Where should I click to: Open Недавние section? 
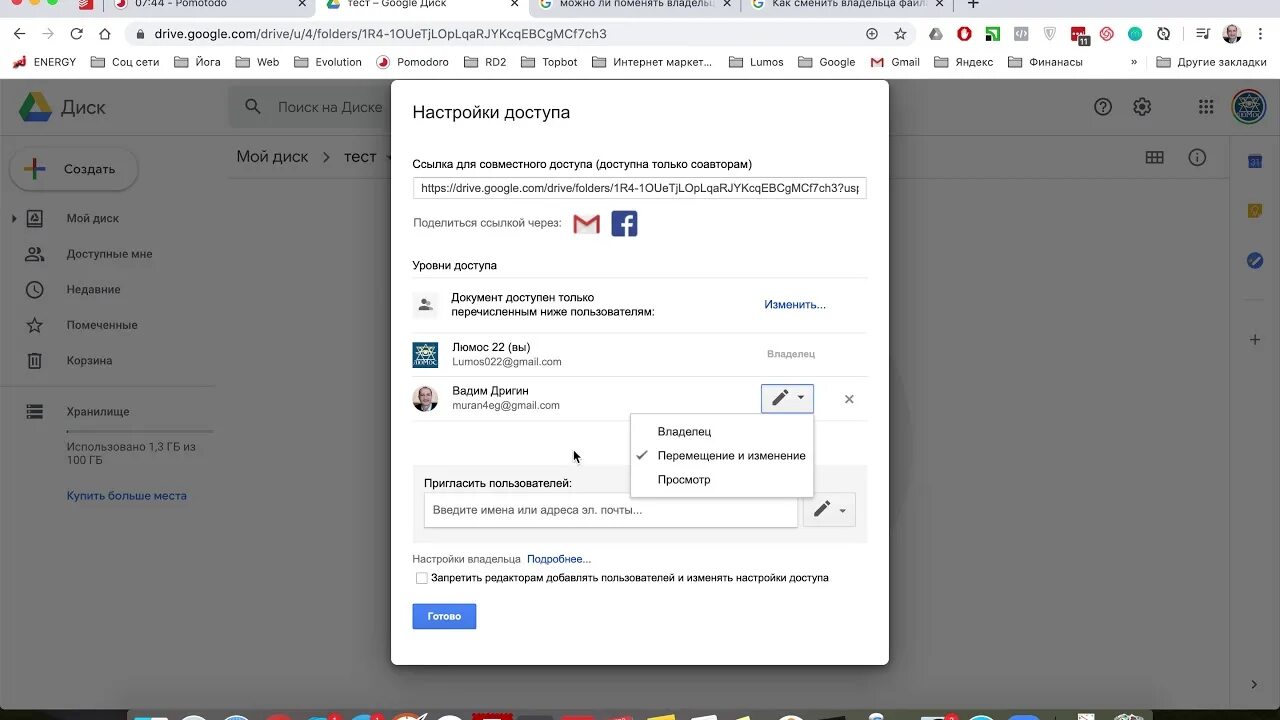point(93,290)
